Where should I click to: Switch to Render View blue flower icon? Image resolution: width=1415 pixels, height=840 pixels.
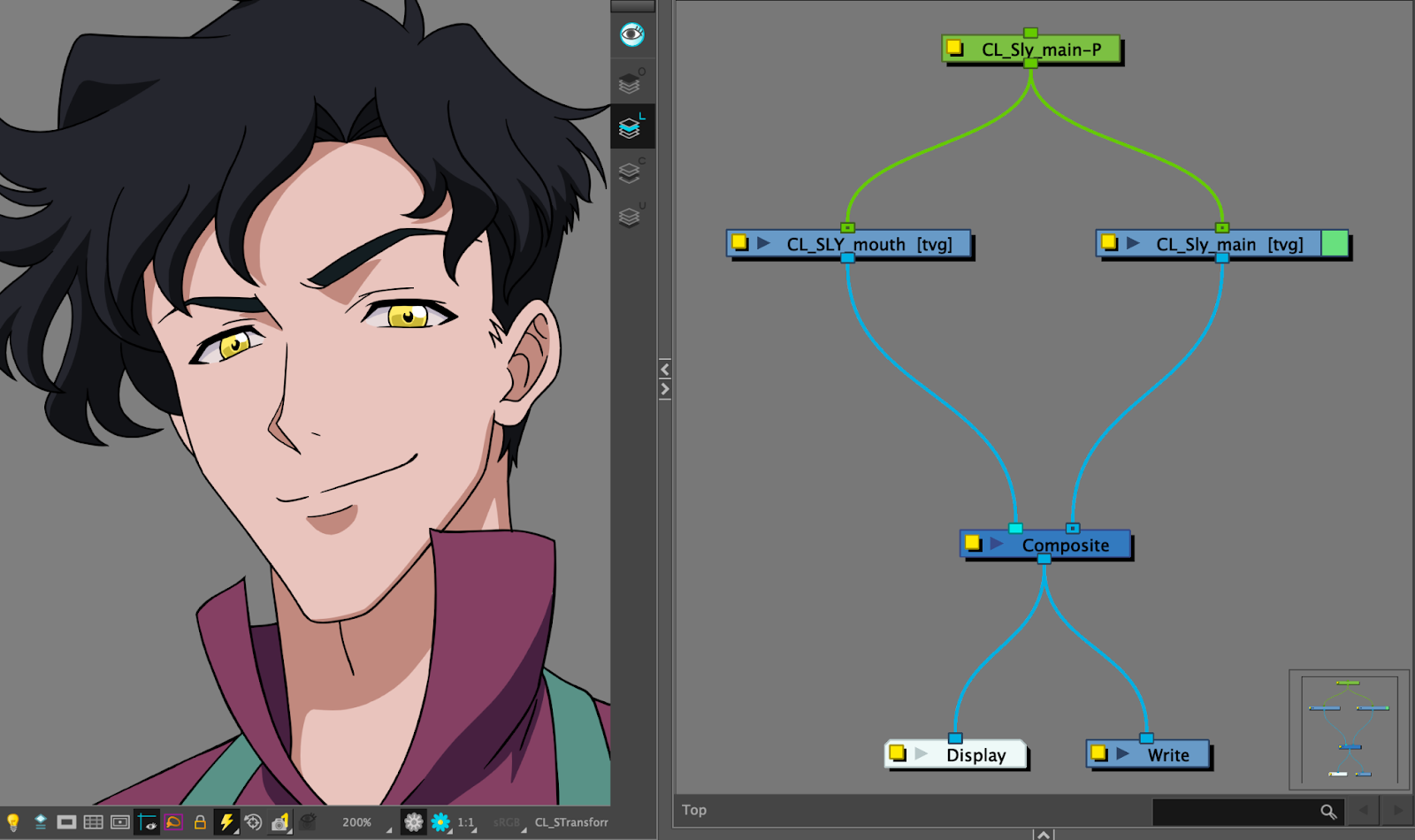[440, 822]
